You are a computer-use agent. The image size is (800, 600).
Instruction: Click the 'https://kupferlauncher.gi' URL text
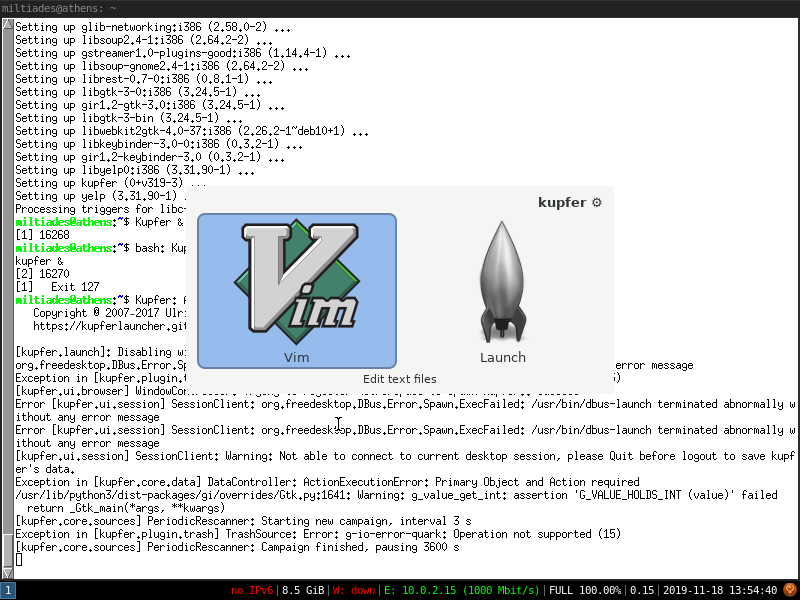tap(110, 326)
